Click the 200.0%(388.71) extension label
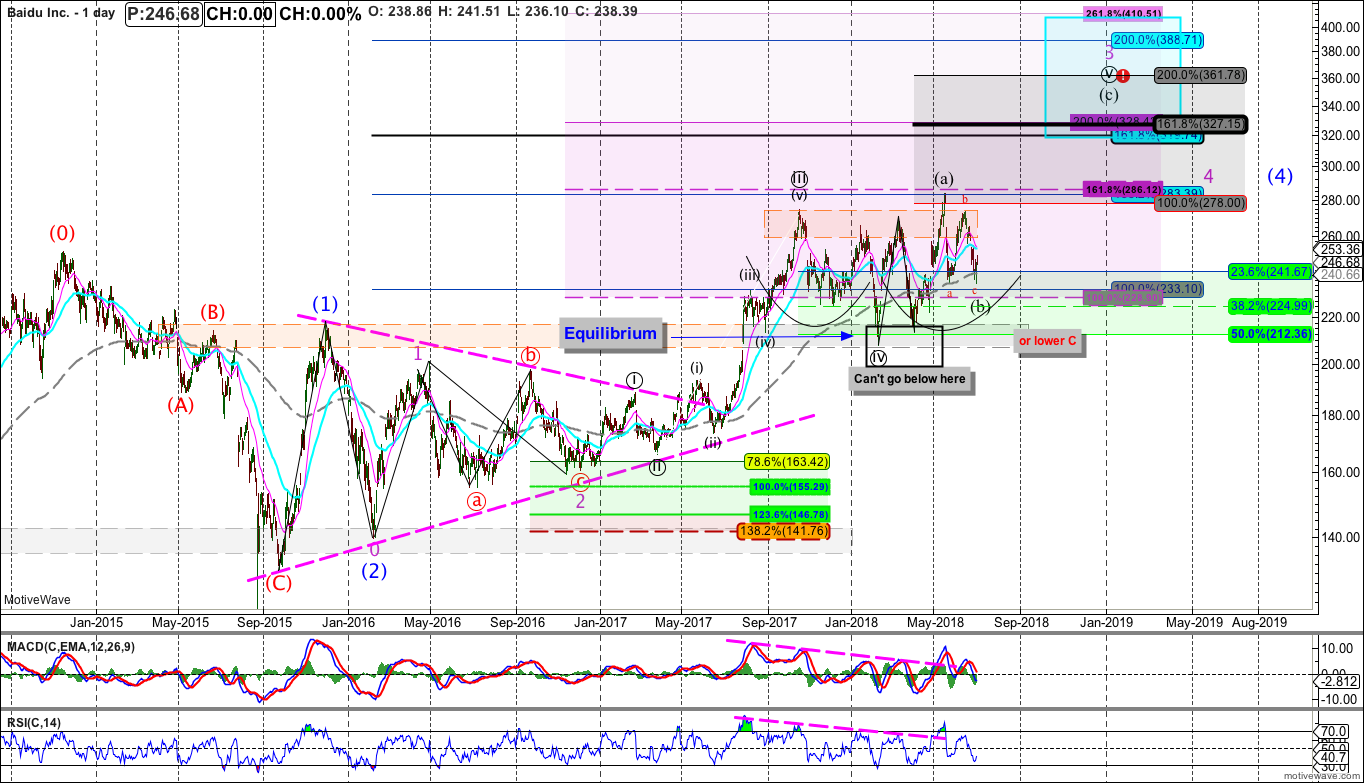Screen dimensions: 1364x783 (x=1157, y=40)
